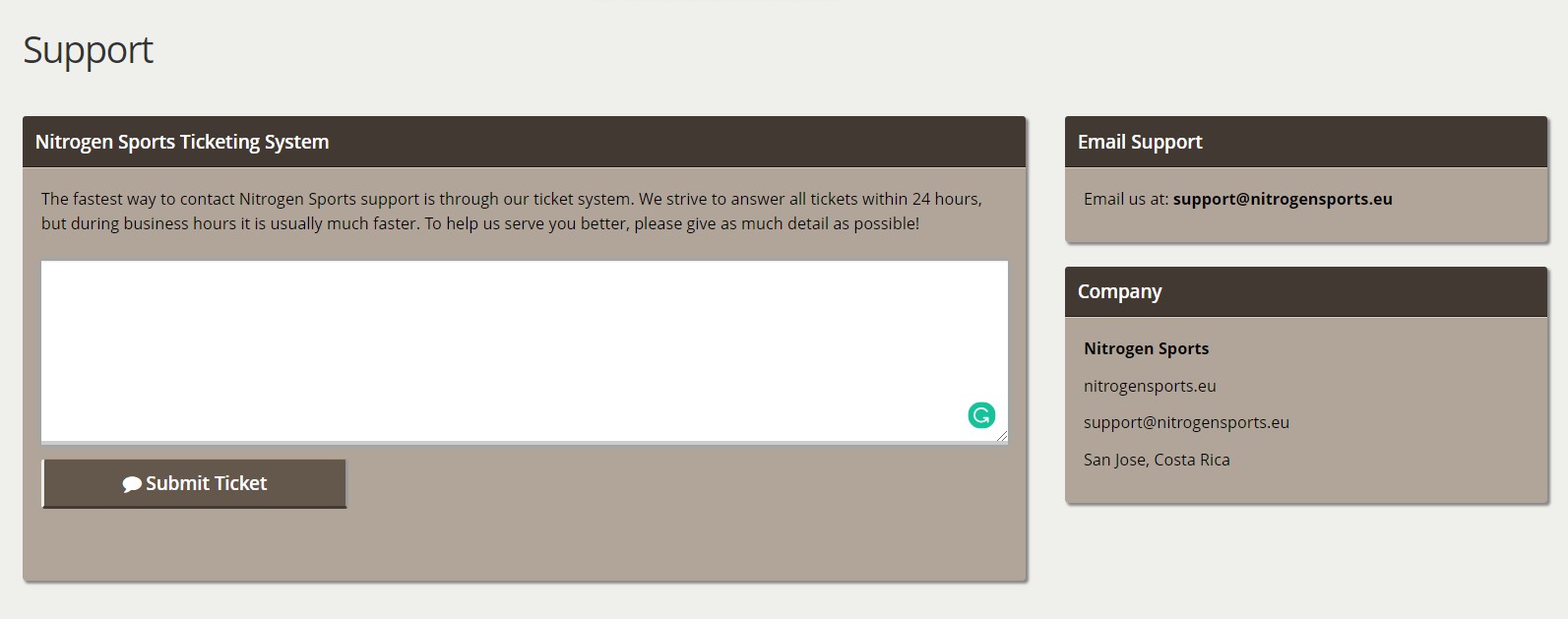The image size is (1568, 619).
Task: Click the Company panel header
Action: [x=1306, y=291]
